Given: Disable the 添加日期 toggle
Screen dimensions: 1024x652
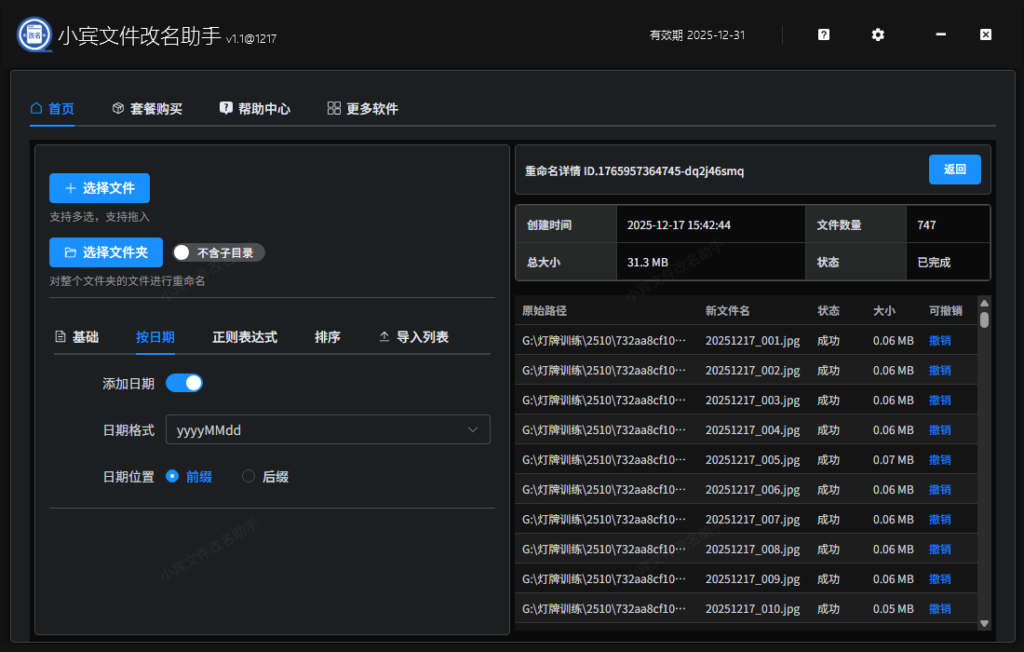Looking at the screenshot, I should pos(184,382).
